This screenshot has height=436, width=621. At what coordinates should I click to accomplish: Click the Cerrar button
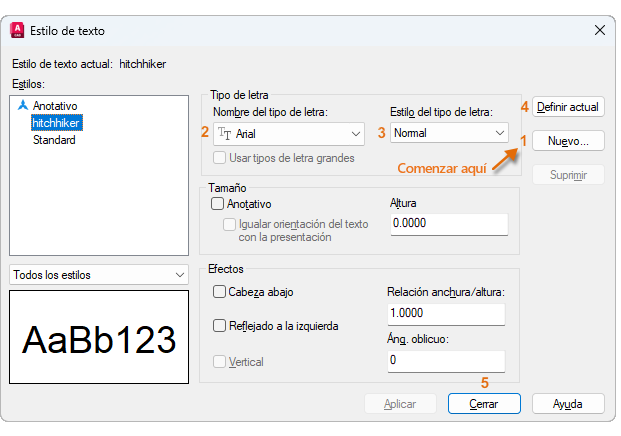coord(484,404)
